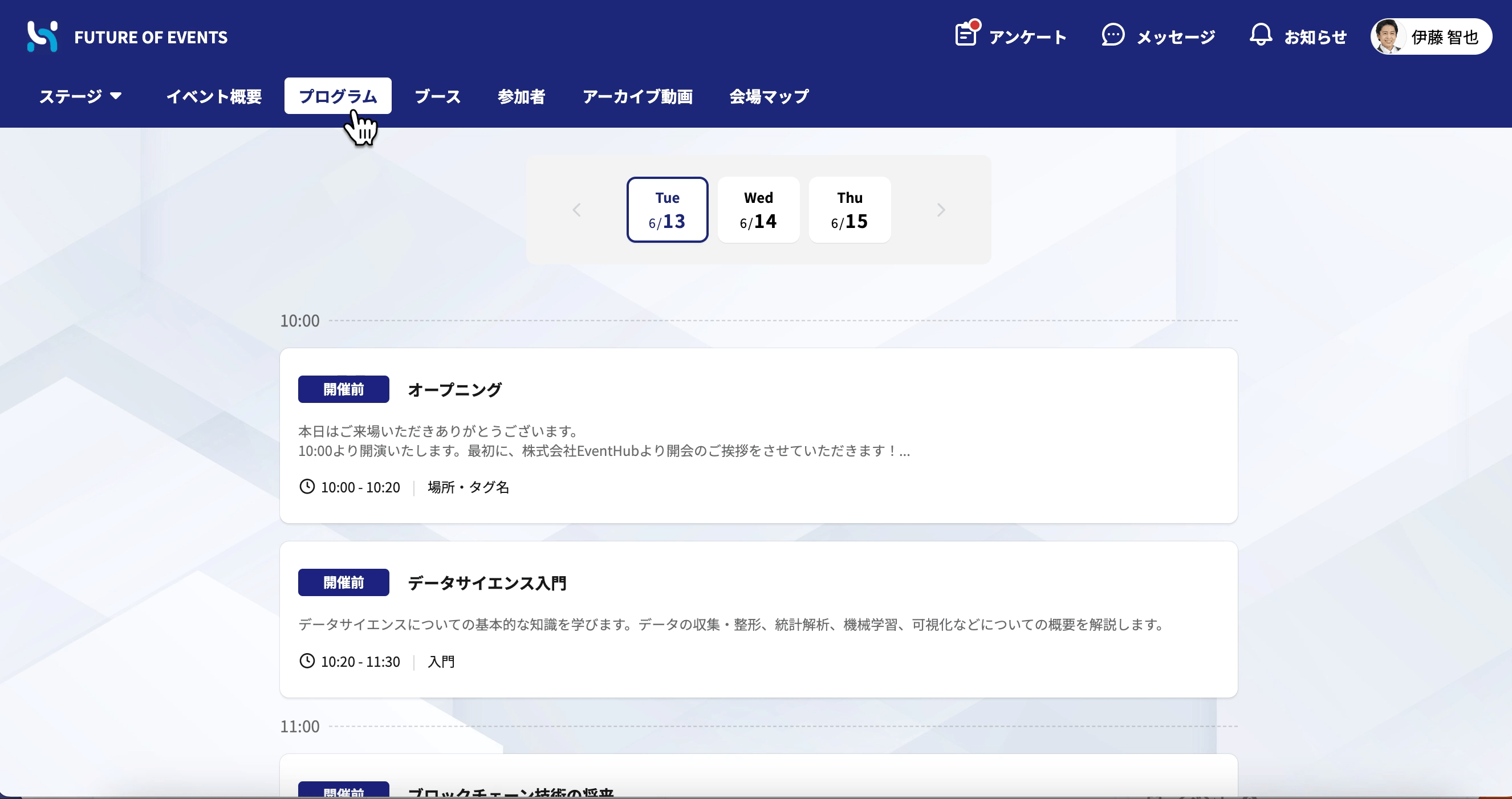Switch to the イベント概要 tab

point(214,96)
